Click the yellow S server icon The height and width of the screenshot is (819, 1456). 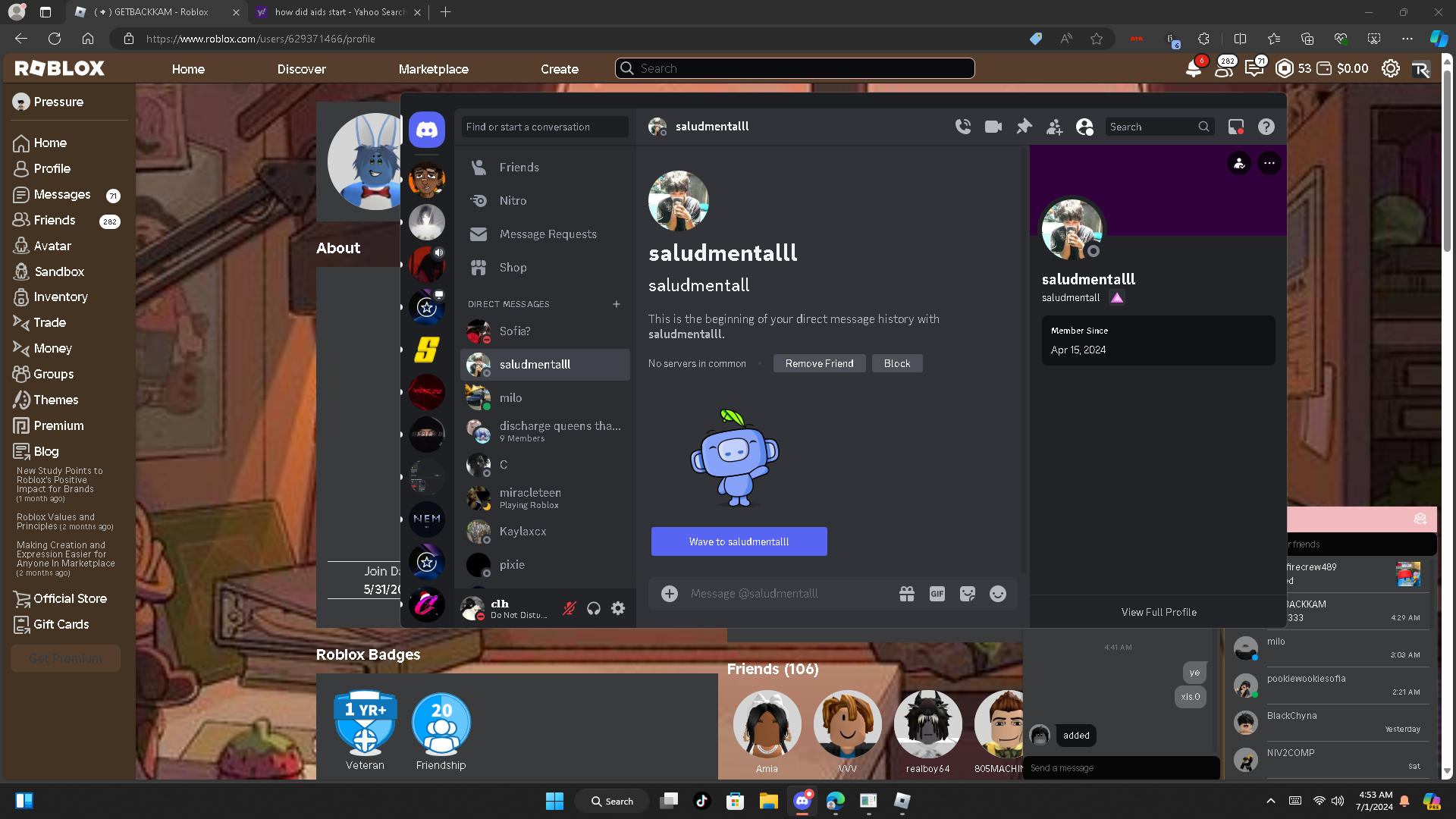(427, 350)
